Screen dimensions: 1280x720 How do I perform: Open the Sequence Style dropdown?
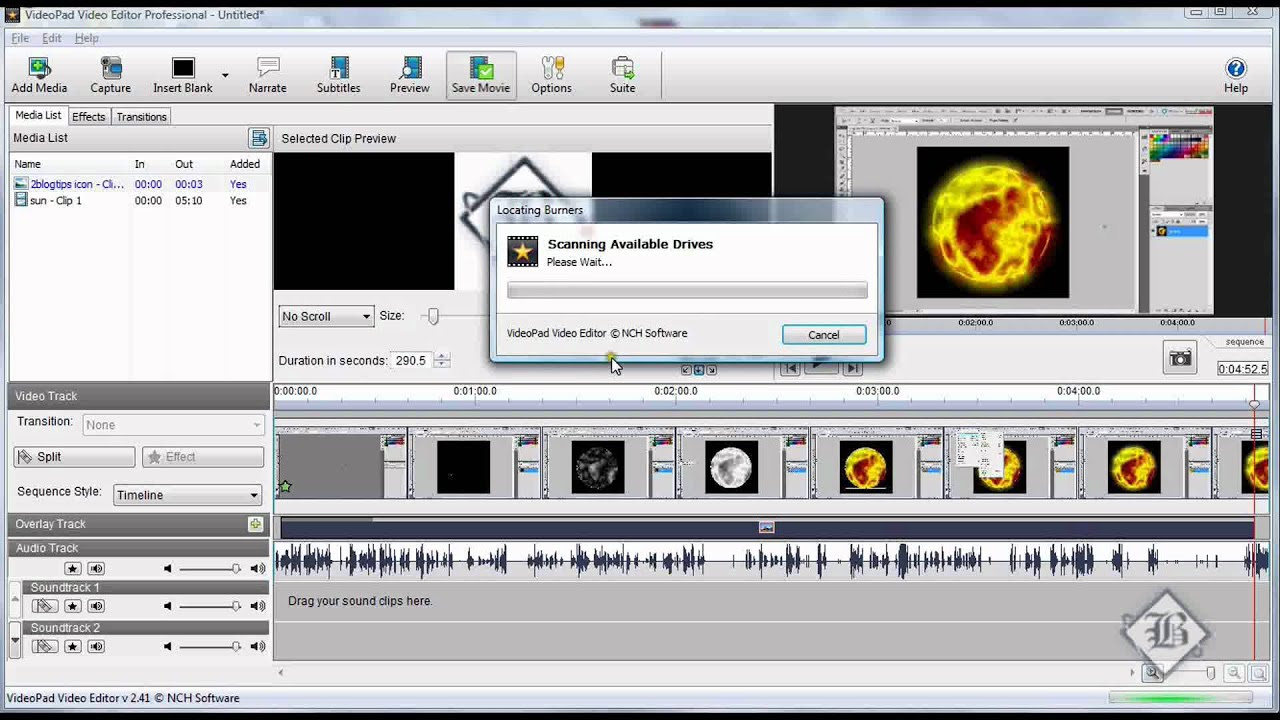click(187, 495)
